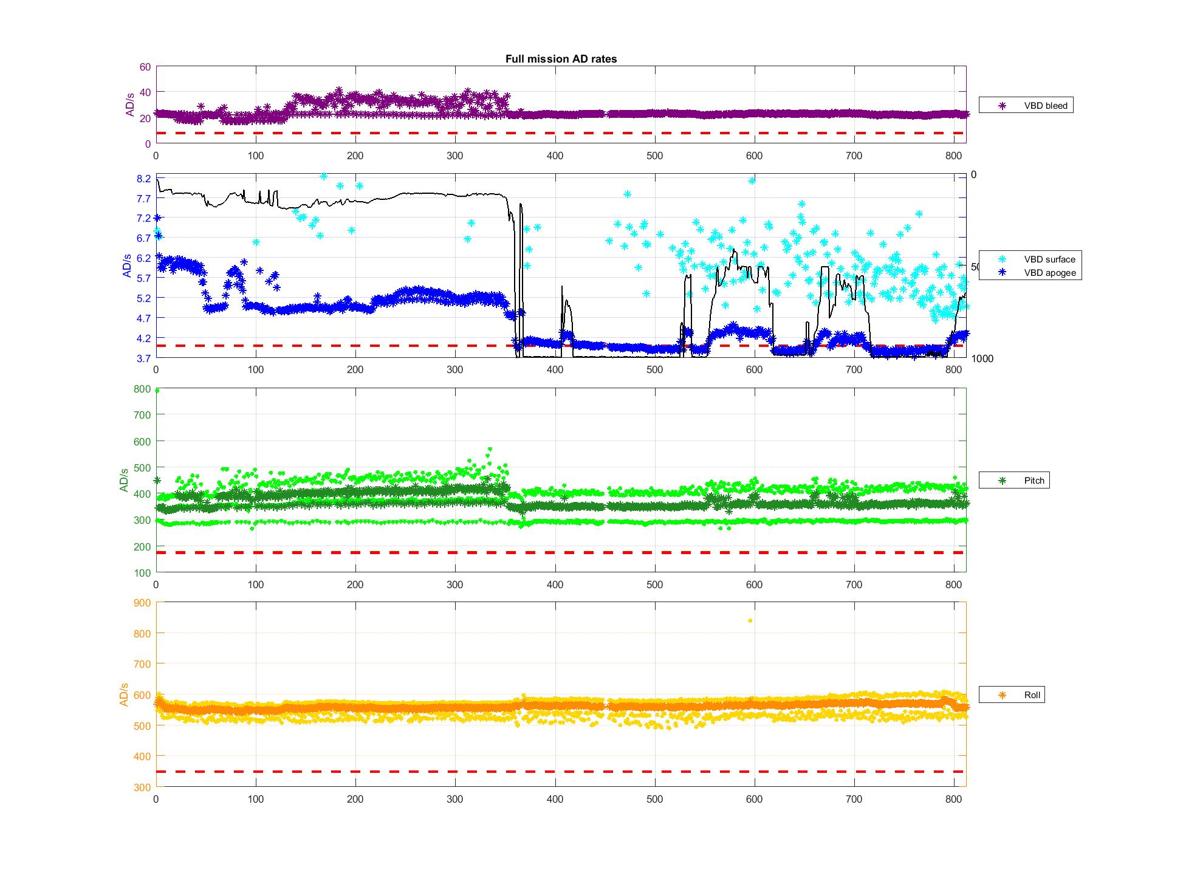
Task: Click the 1000 label on right depth axis
Action: point(981,359)
